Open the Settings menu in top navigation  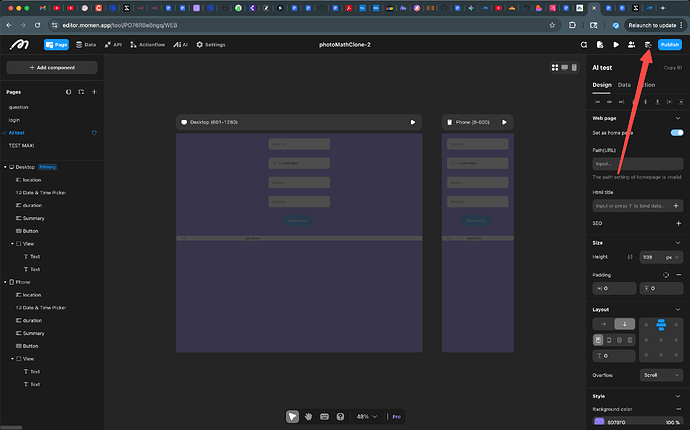[x=210, y=45]
